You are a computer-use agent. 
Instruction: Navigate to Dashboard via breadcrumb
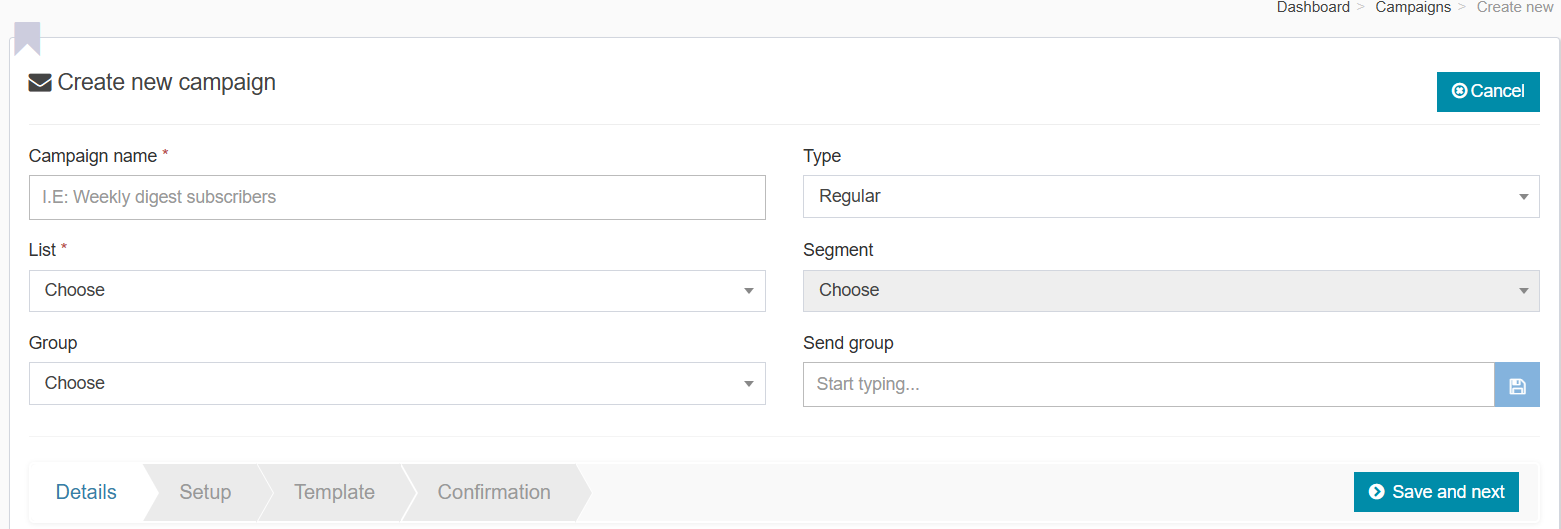[1312, 7]
